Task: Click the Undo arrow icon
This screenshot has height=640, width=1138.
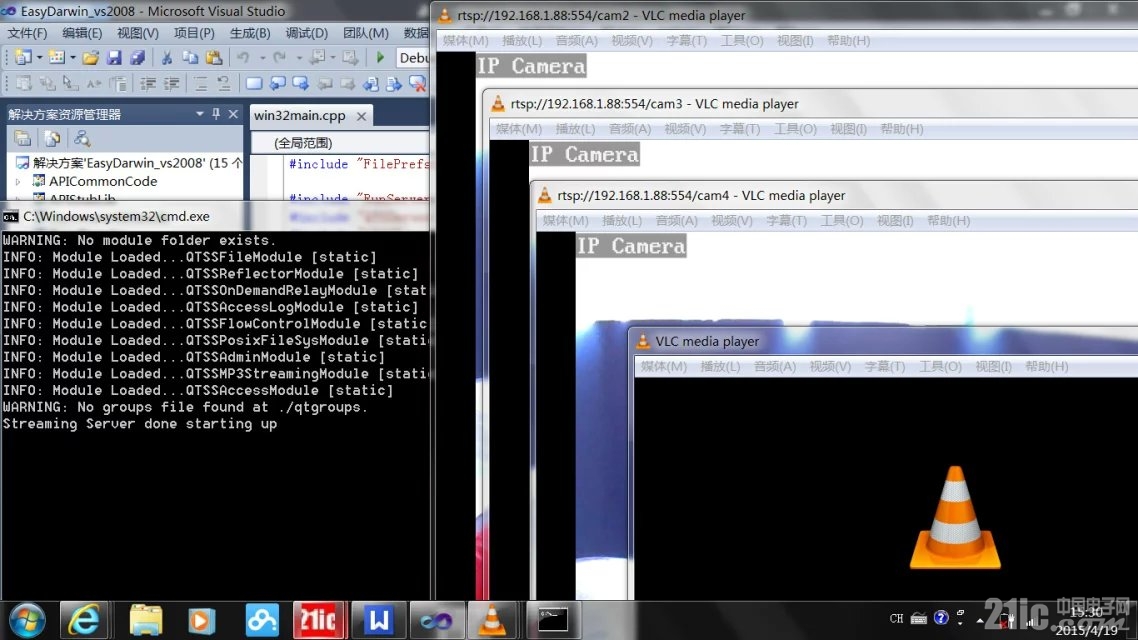Action: (243, 57)
